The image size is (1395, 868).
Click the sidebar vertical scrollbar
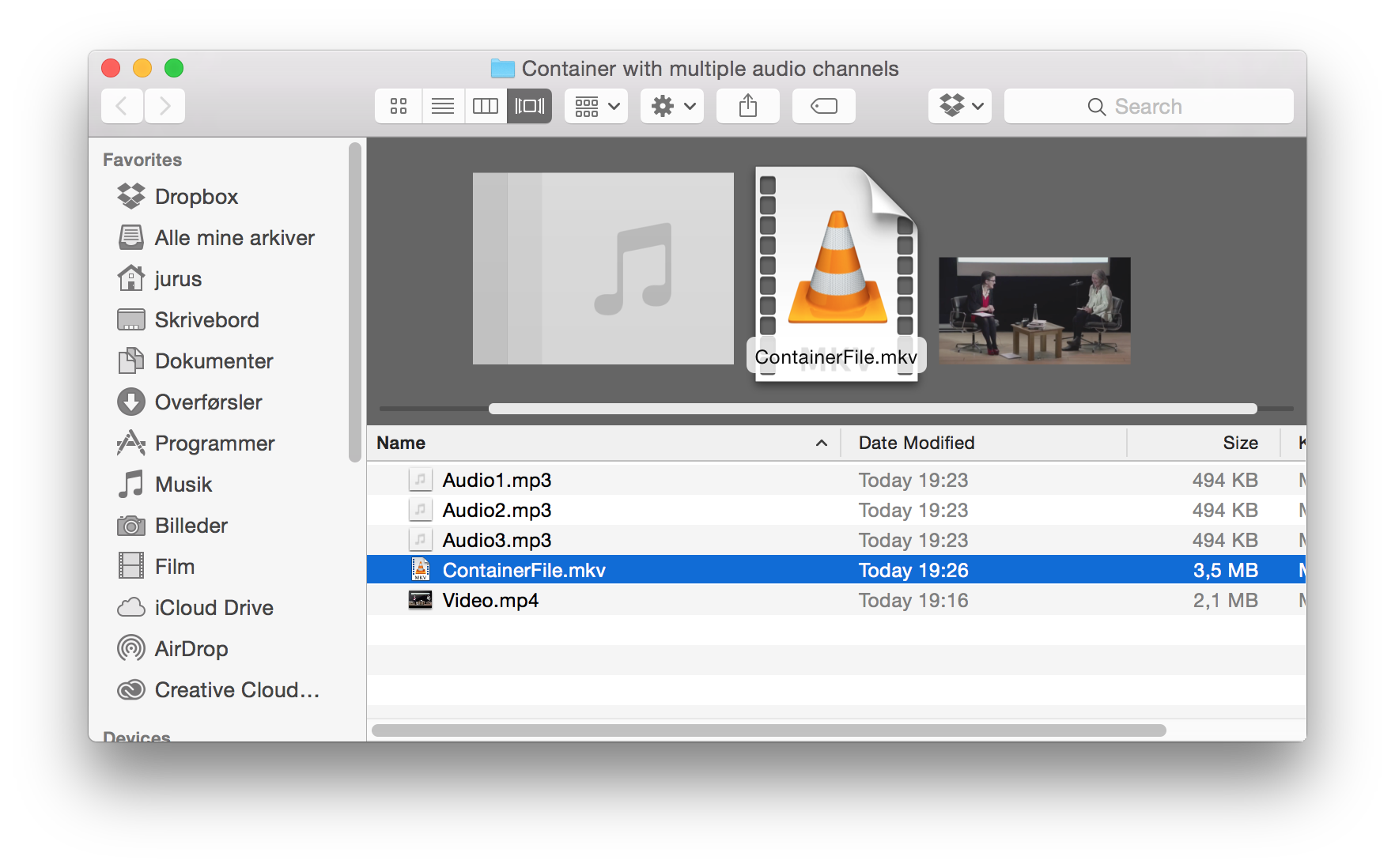point(354,302)
